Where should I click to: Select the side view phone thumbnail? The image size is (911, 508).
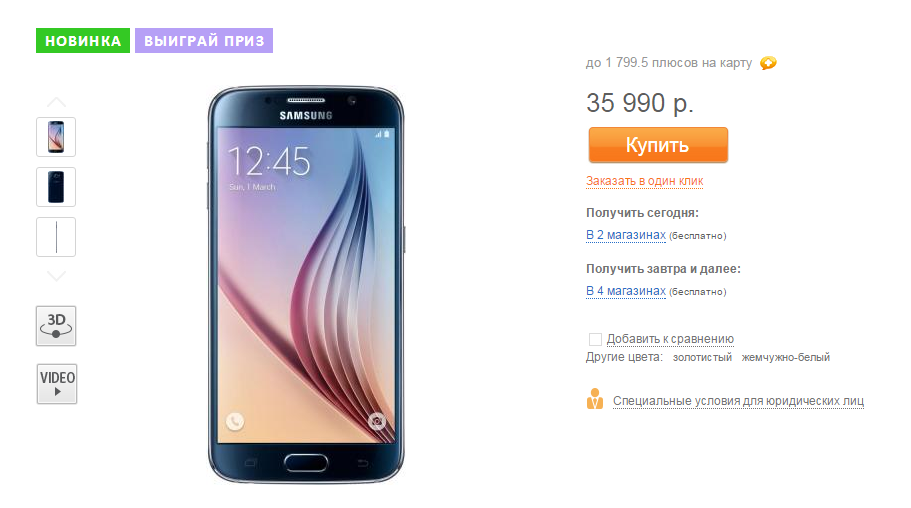[x=56, y=237]
